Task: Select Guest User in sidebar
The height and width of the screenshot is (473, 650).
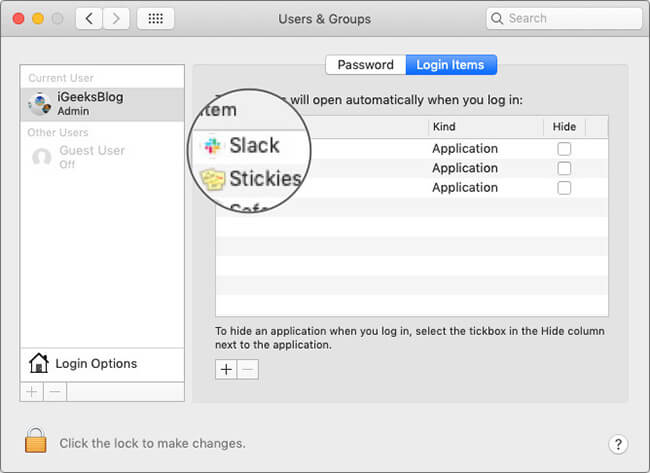Action: click(102, 157)
